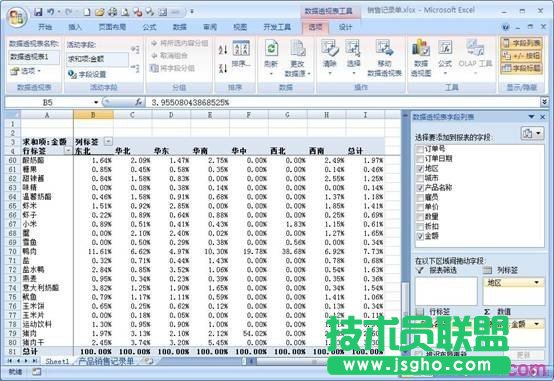Image resolution: width=554 pixels, height=381 pixels.
Task: Click the Insert Worksheet tab icon
Action: click(x=149, y=361)
